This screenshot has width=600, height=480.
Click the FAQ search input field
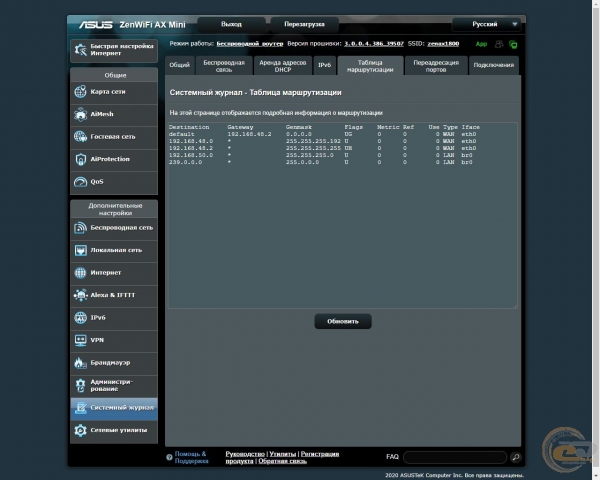[x=455, y=457]
